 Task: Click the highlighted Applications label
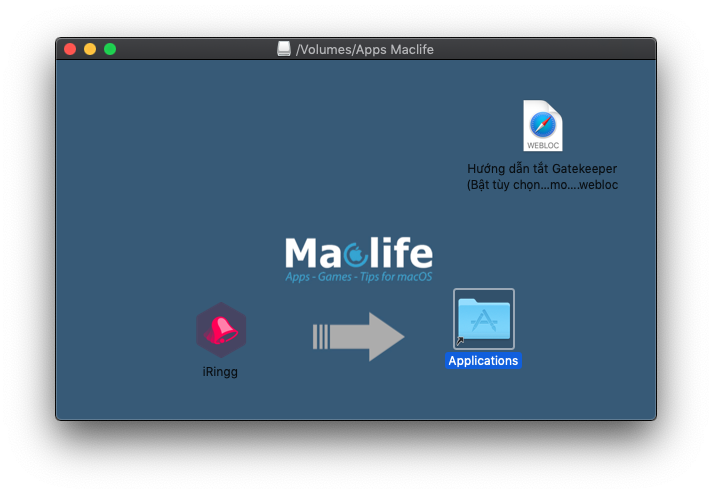(483, 361)
